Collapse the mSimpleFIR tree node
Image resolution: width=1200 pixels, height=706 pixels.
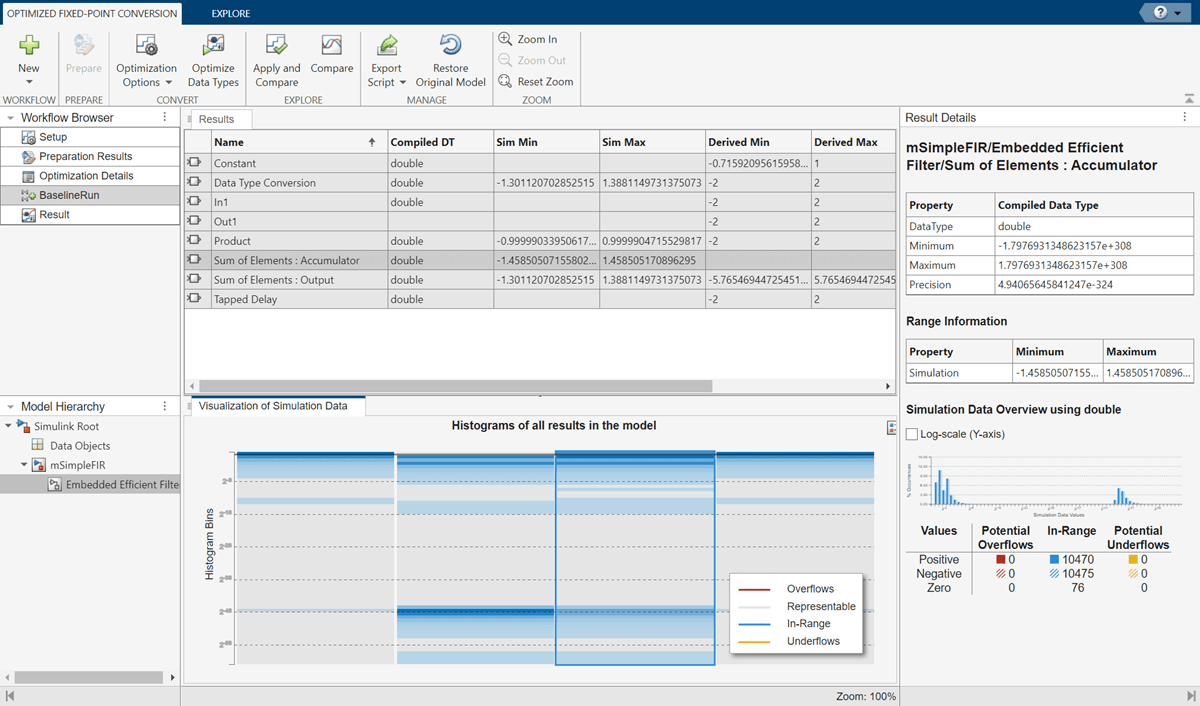[25, 465]
